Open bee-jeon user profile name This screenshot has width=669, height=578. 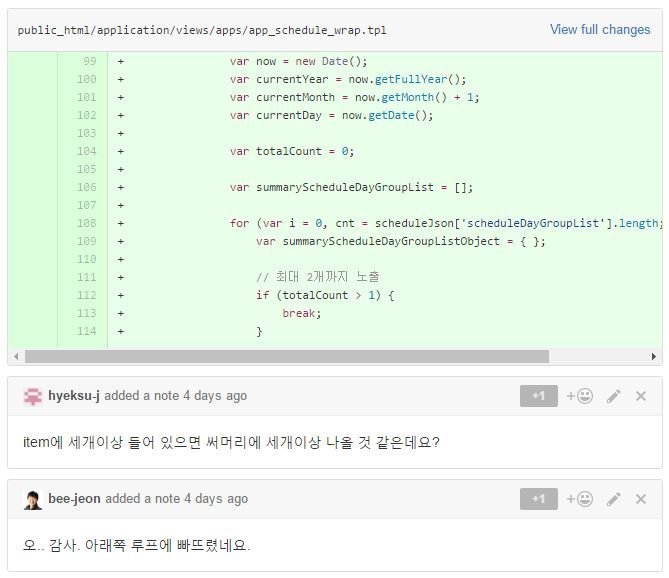(x=74, y=498)
